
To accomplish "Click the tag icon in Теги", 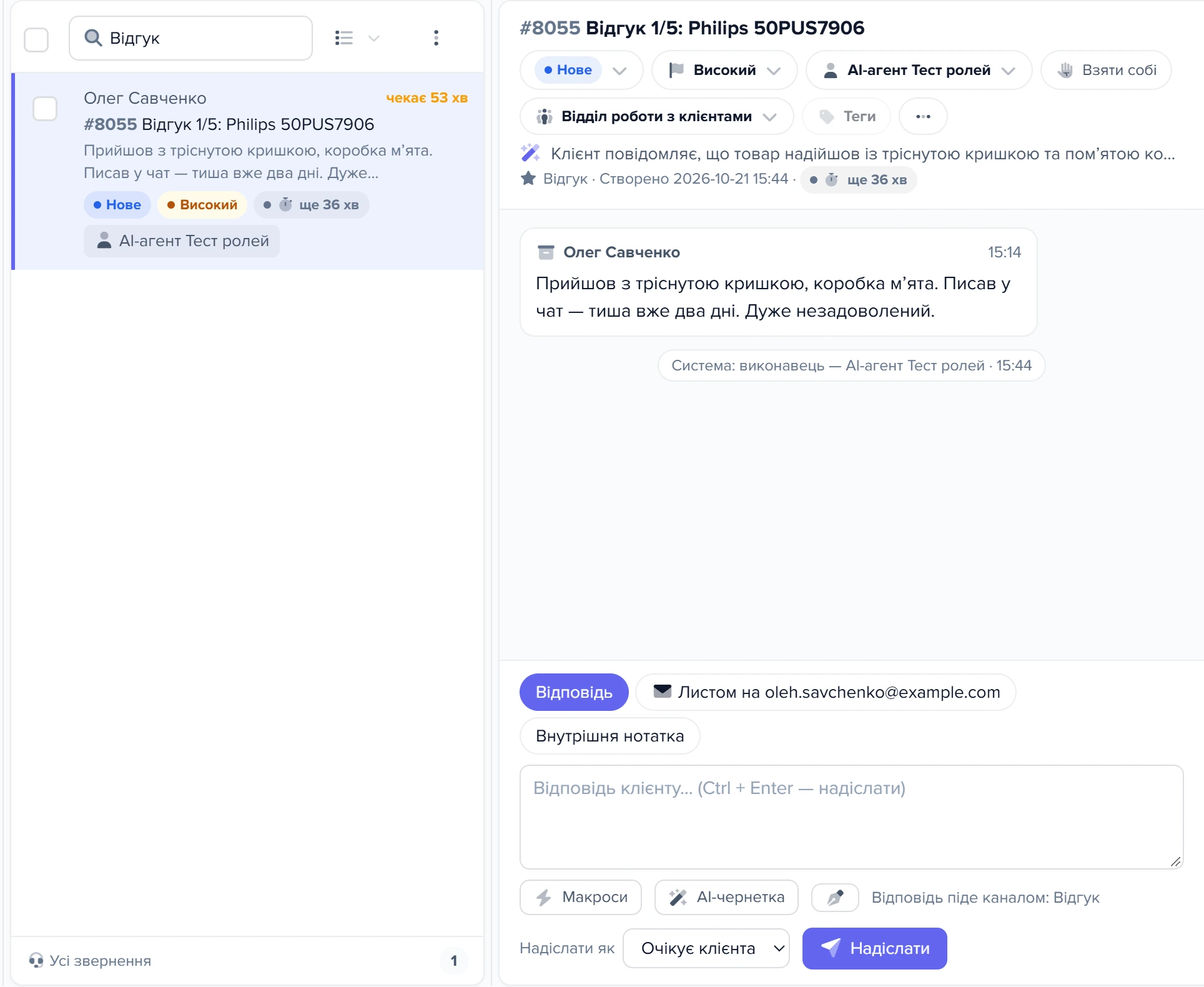I will (x=827, y=117).
